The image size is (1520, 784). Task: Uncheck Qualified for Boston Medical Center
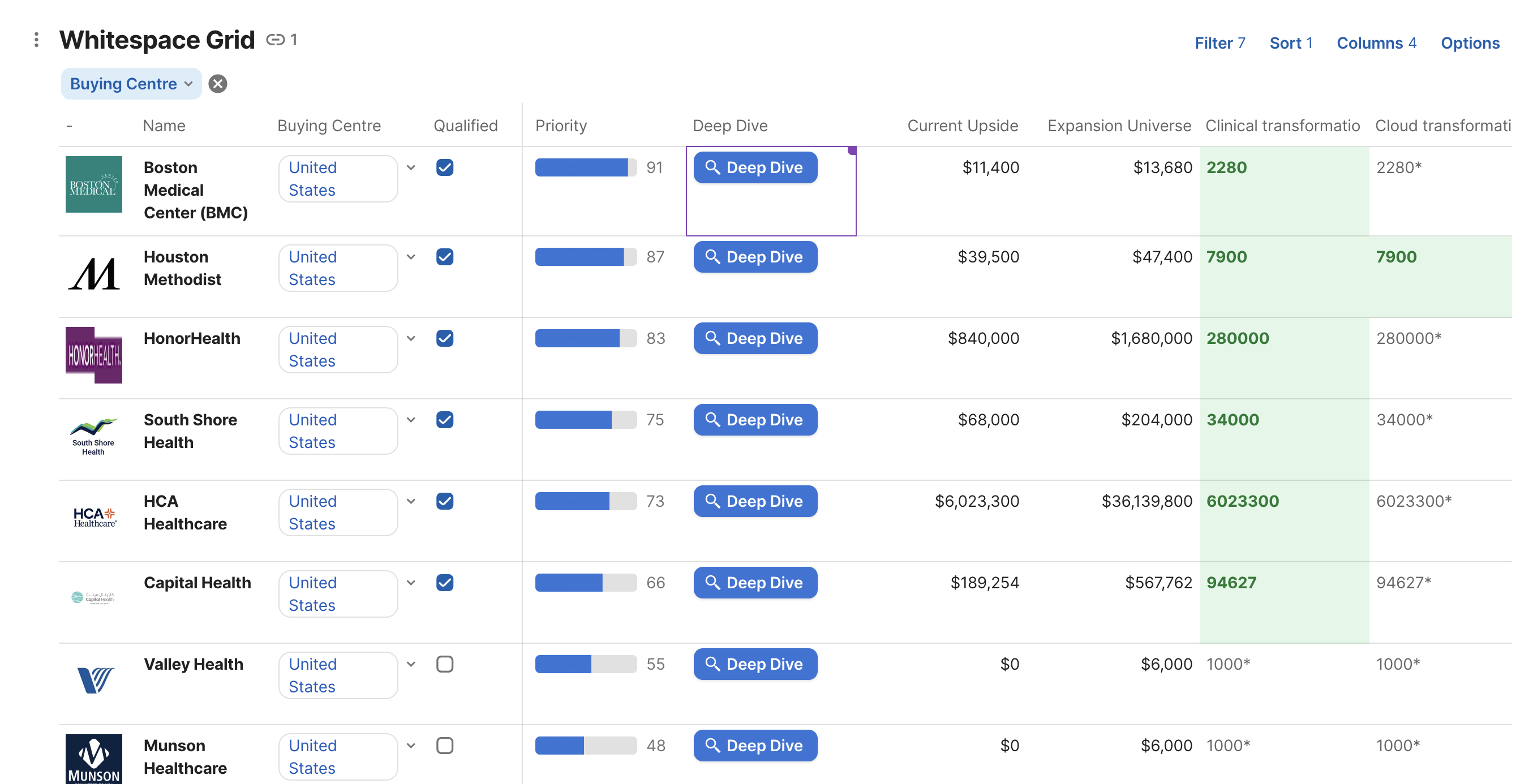pos(444,167)
